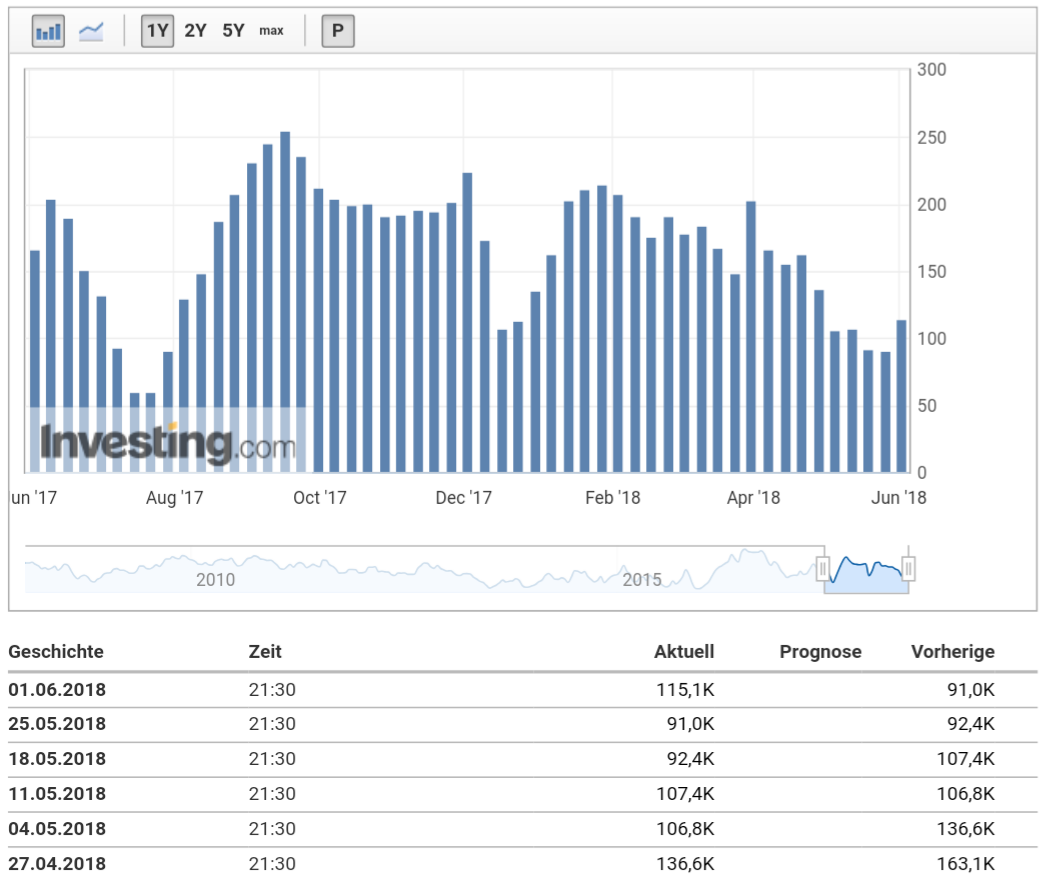Image resolution: width=1055 pixels, height=887 pixels.
Task: Click the right handle of the range navigator
Action: coord(908,569)
